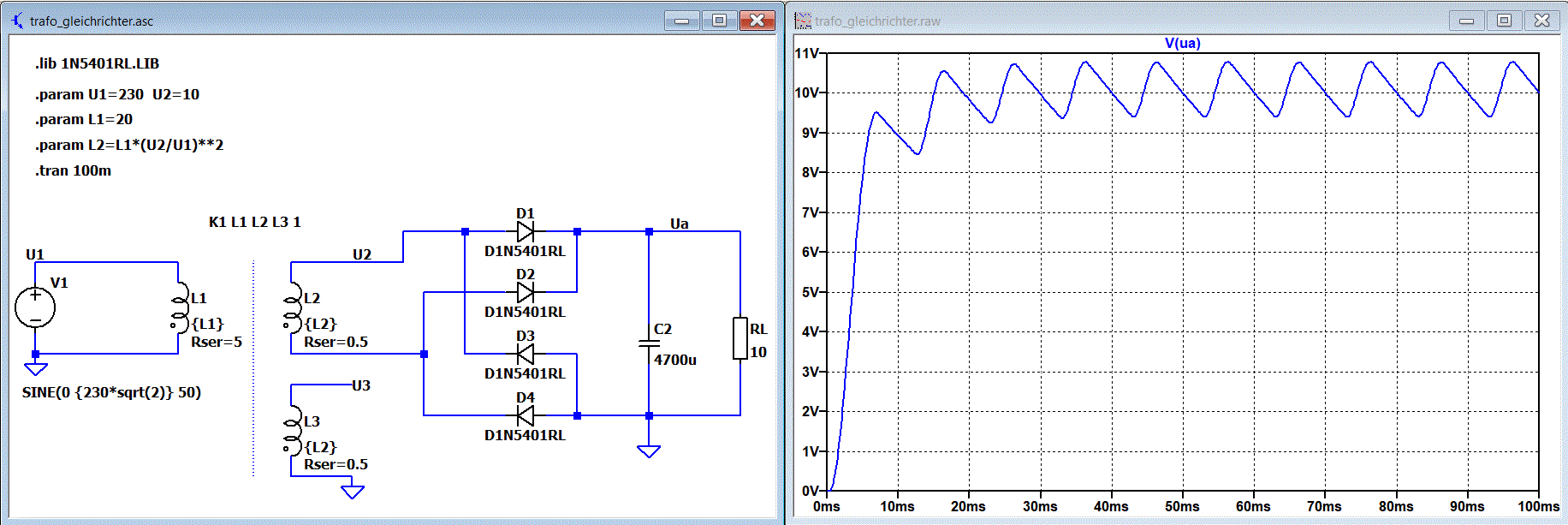Click the Ua net label
This screenshot has width=1568, height=525.
(680, 224)
